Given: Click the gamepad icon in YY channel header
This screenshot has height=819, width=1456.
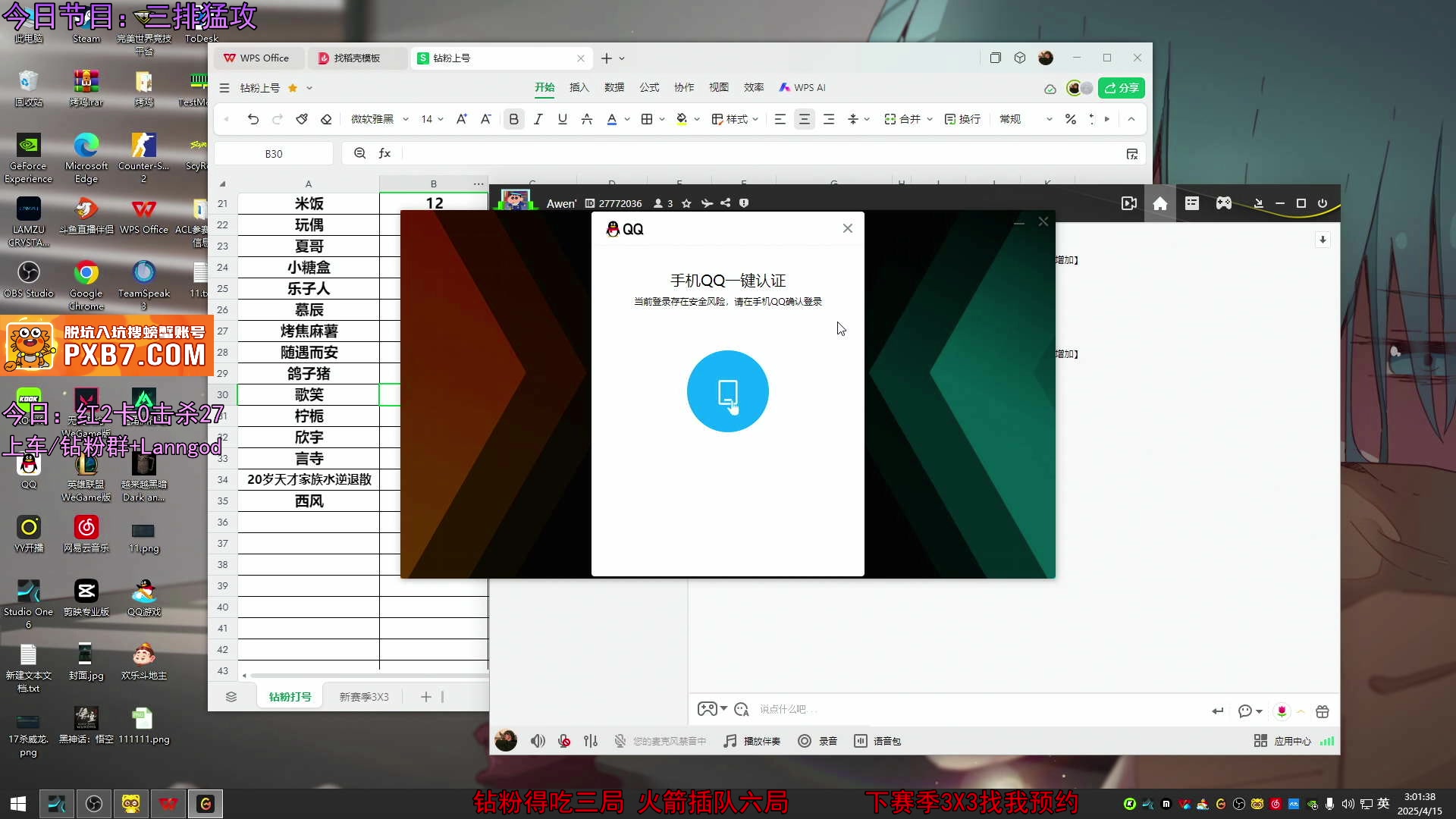Looking at the screenshot, I should (1223, 203).
